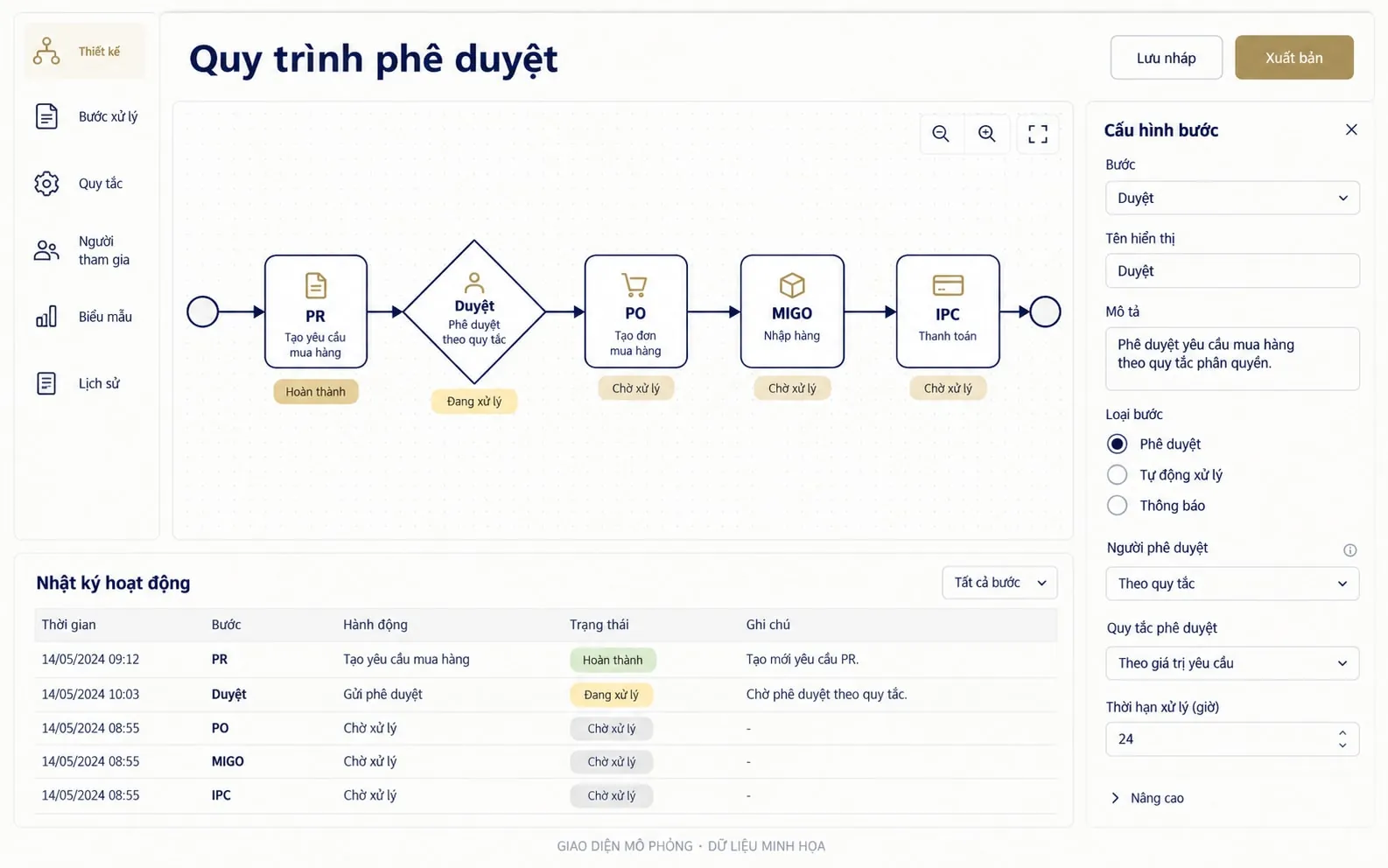Click note Chờ phê duyệt theo quy tắc

pyautogui.click(x=826, y=695)
